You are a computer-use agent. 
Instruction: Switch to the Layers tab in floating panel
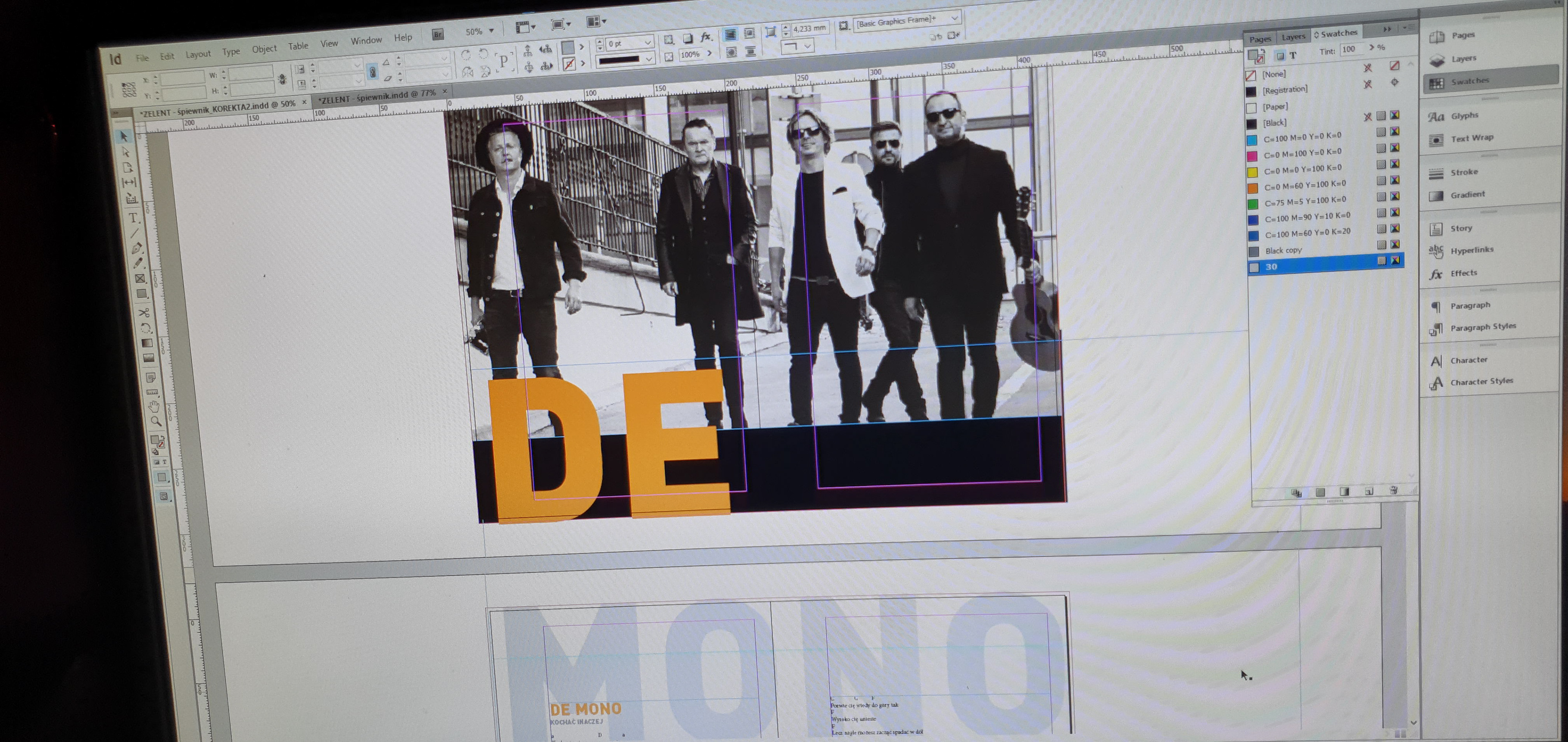tap(1293, 36)
